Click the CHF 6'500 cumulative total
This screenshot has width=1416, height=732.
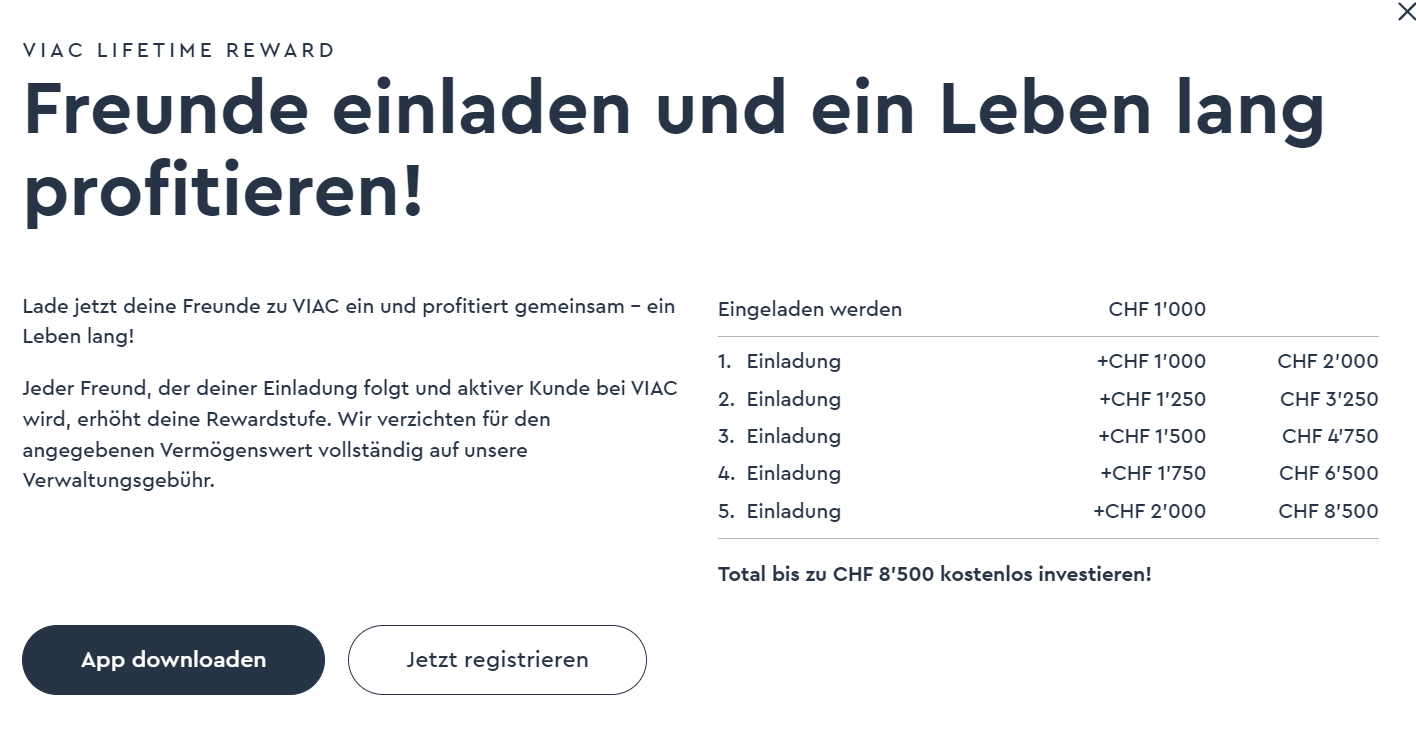tap(1328, 473)
